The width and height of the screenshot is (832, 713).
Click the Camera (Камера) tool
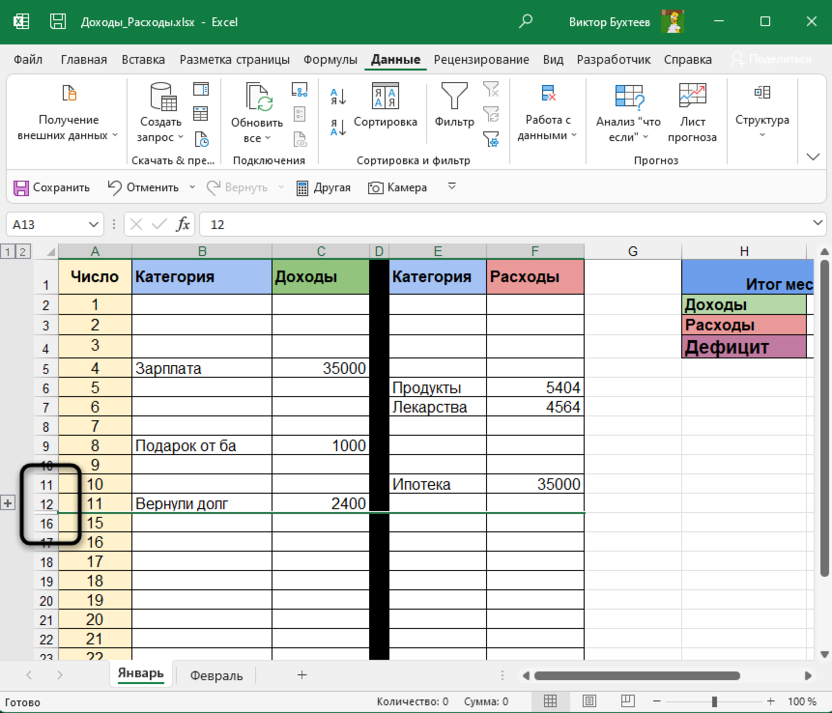(x=397, y=187)
